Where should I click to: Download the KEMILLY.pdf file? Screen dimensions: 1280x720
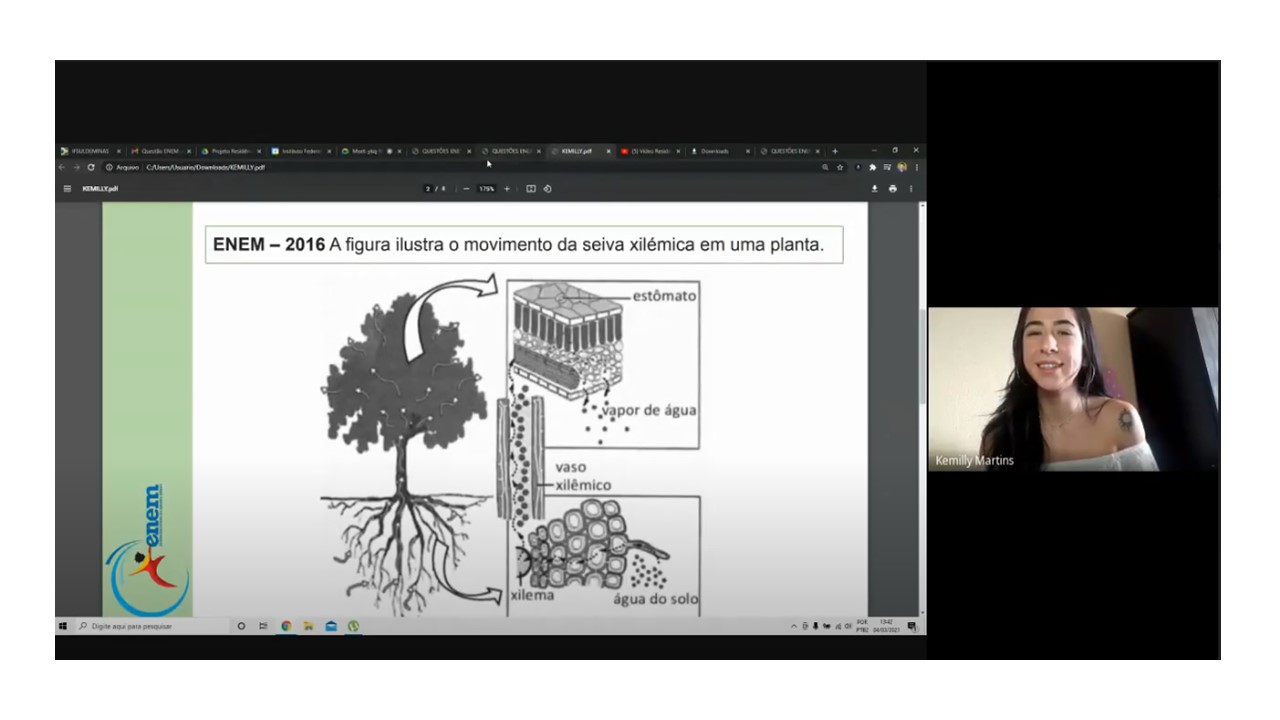(875, 188)
